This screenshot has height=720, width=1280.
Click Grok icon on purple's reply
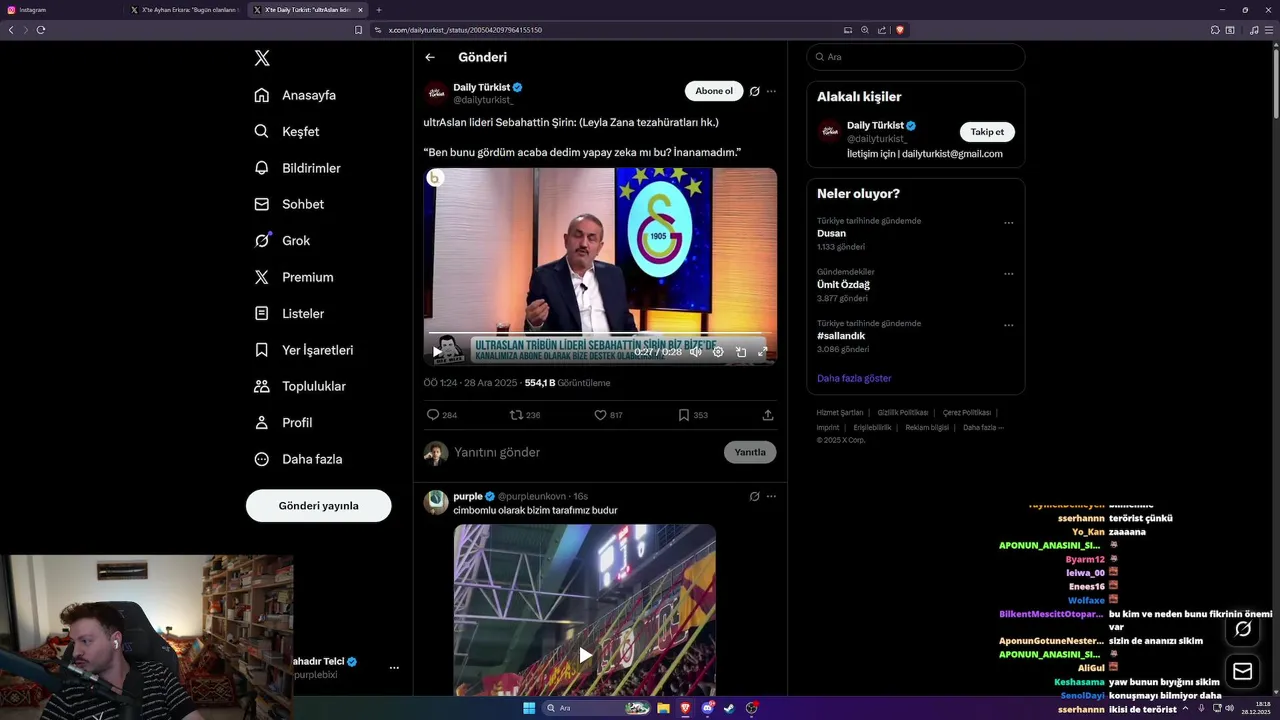(x=755, y=496)
